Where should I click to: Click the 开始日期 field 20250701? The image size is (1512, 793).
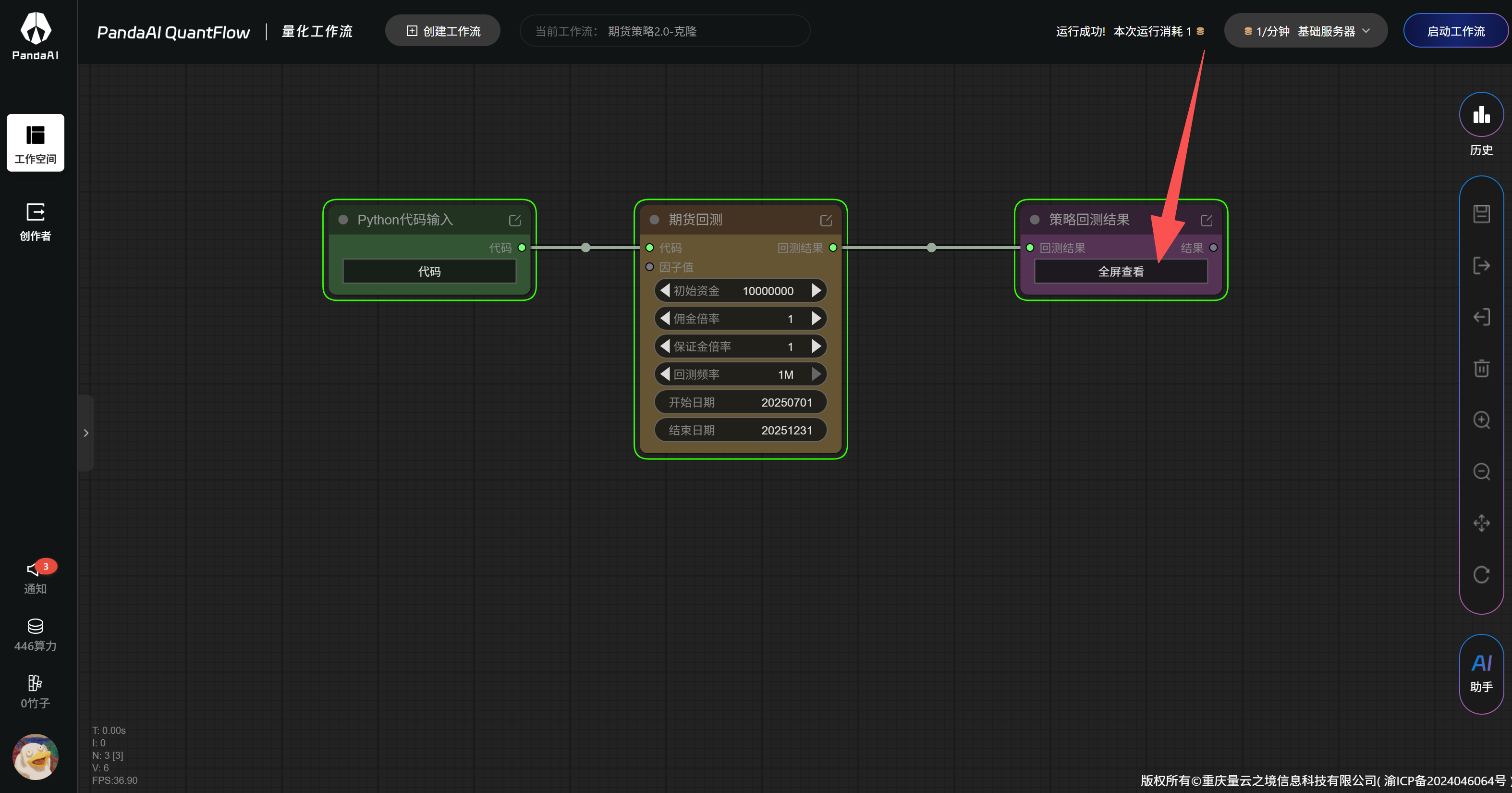(740, 402)
